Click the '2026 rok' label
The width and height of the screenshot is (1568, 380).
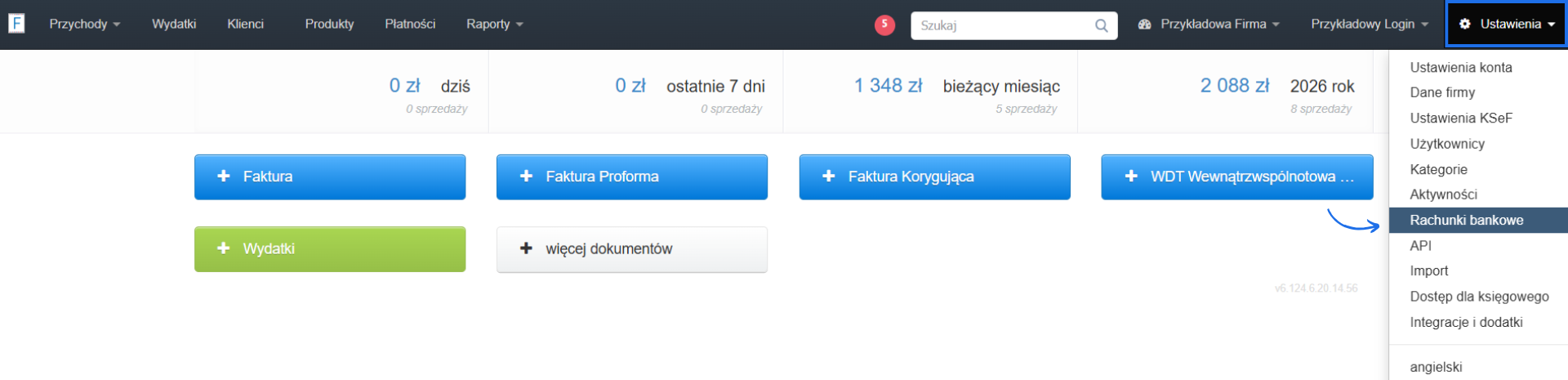[x=1322, y=86]
